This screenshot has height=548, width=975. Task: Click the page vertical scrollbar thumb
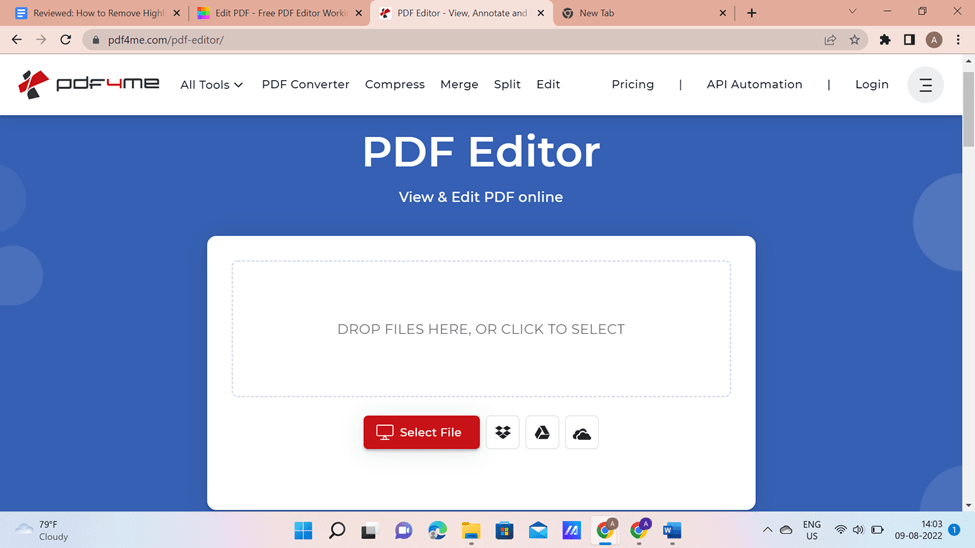[x=968, y=109]
